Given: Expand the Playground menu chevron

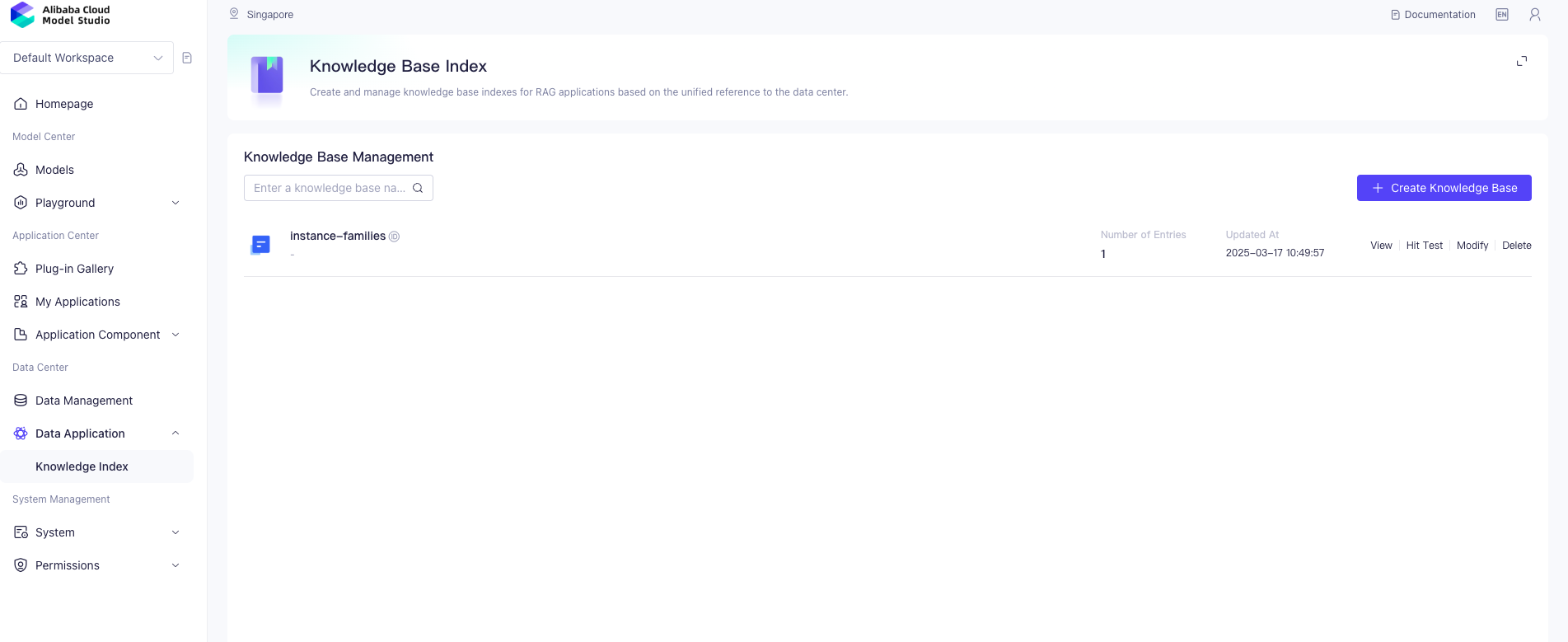Looking at the screenshot, I should coord(176,203).
